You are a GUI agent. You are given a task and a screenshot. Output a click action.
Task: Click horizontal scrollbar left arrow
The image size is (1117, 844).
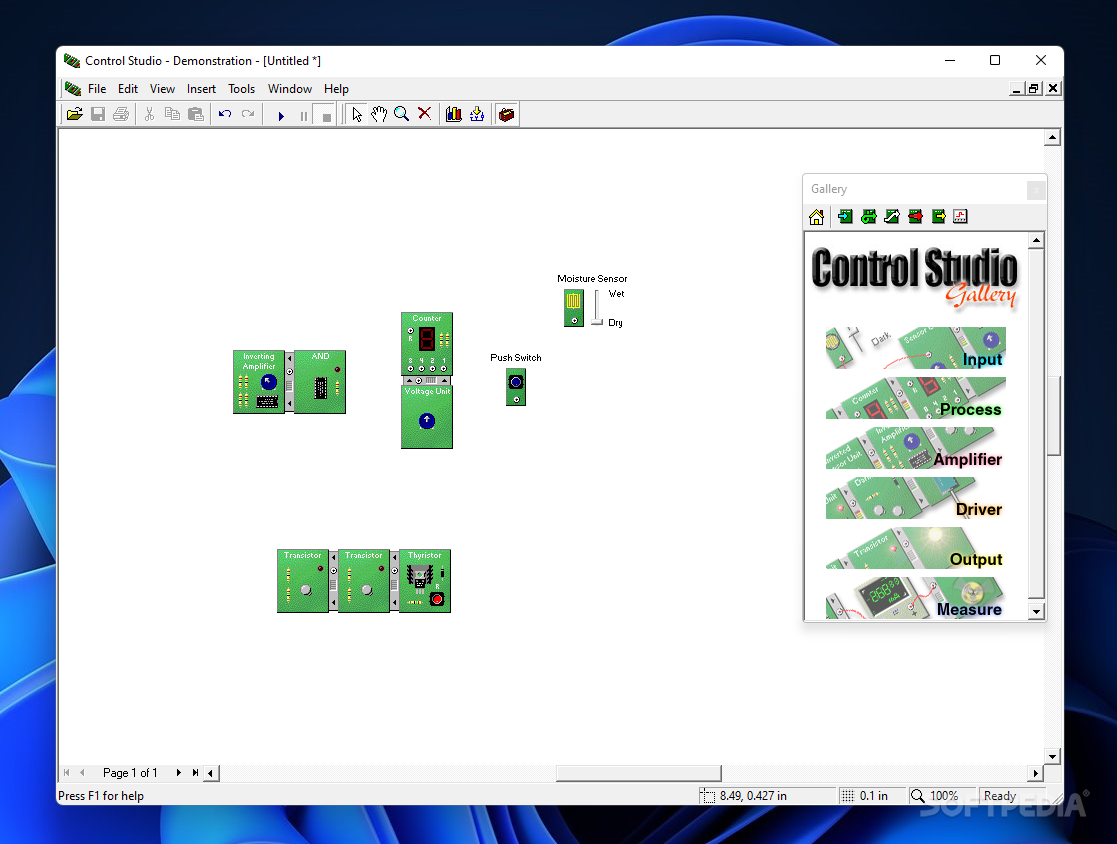coord(211,773)
